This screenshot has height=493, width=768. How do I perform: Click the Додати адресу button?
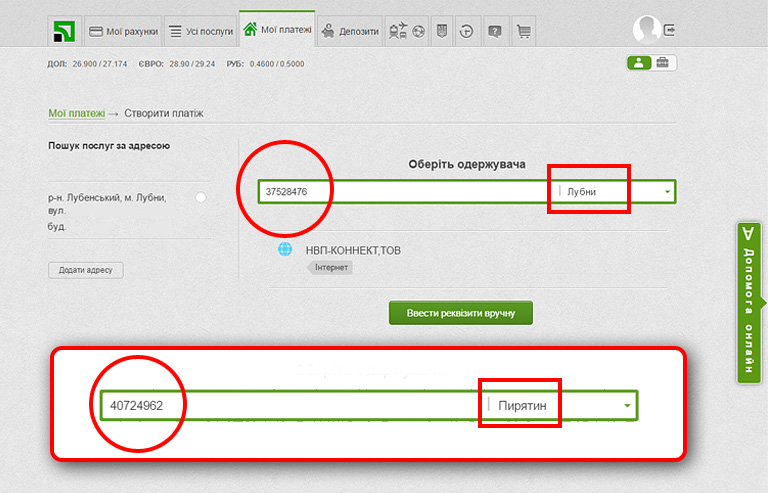[x=86, y=270]
